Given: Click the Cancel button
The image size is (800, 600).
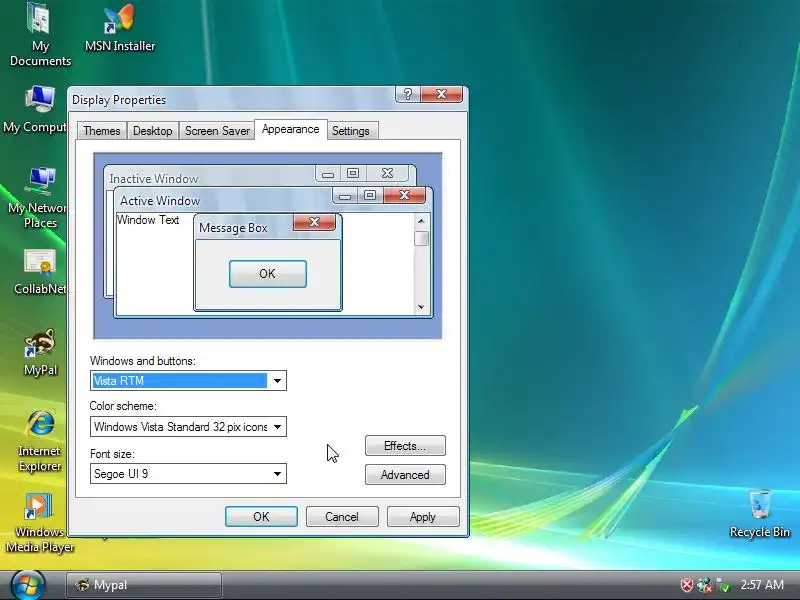Looking at the screenshot, I should [x=342, y=516].
